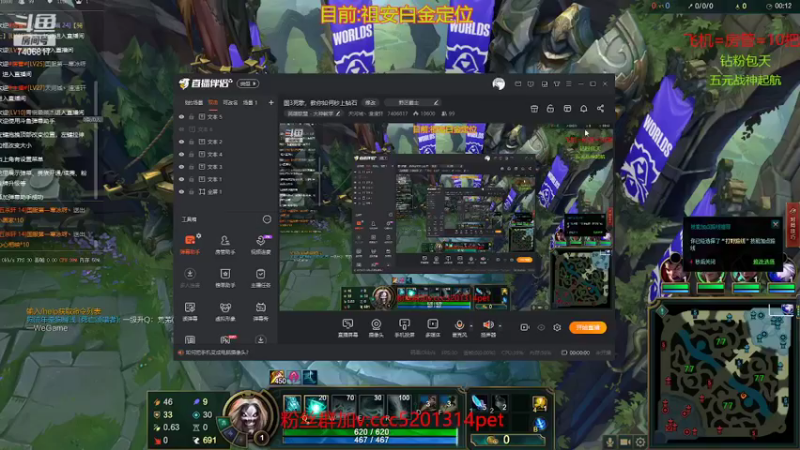This screenshot has width=800, height=450.
Task: Add a 摄像头 webcam source
Action: pyautogui.click(x=376, y=328)
